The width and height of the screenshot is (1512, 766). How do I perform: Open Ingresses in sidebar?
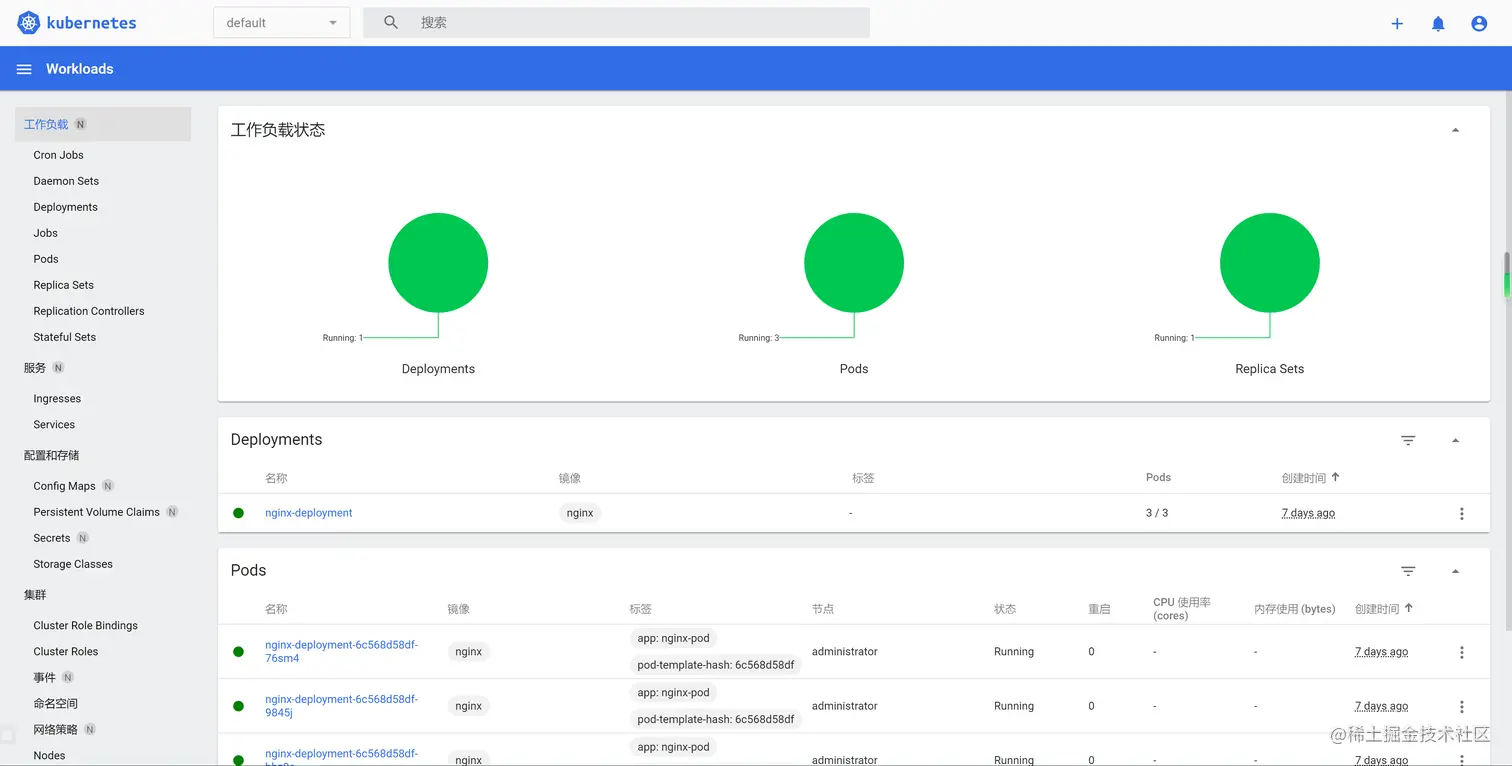click(x=57, y=398)
